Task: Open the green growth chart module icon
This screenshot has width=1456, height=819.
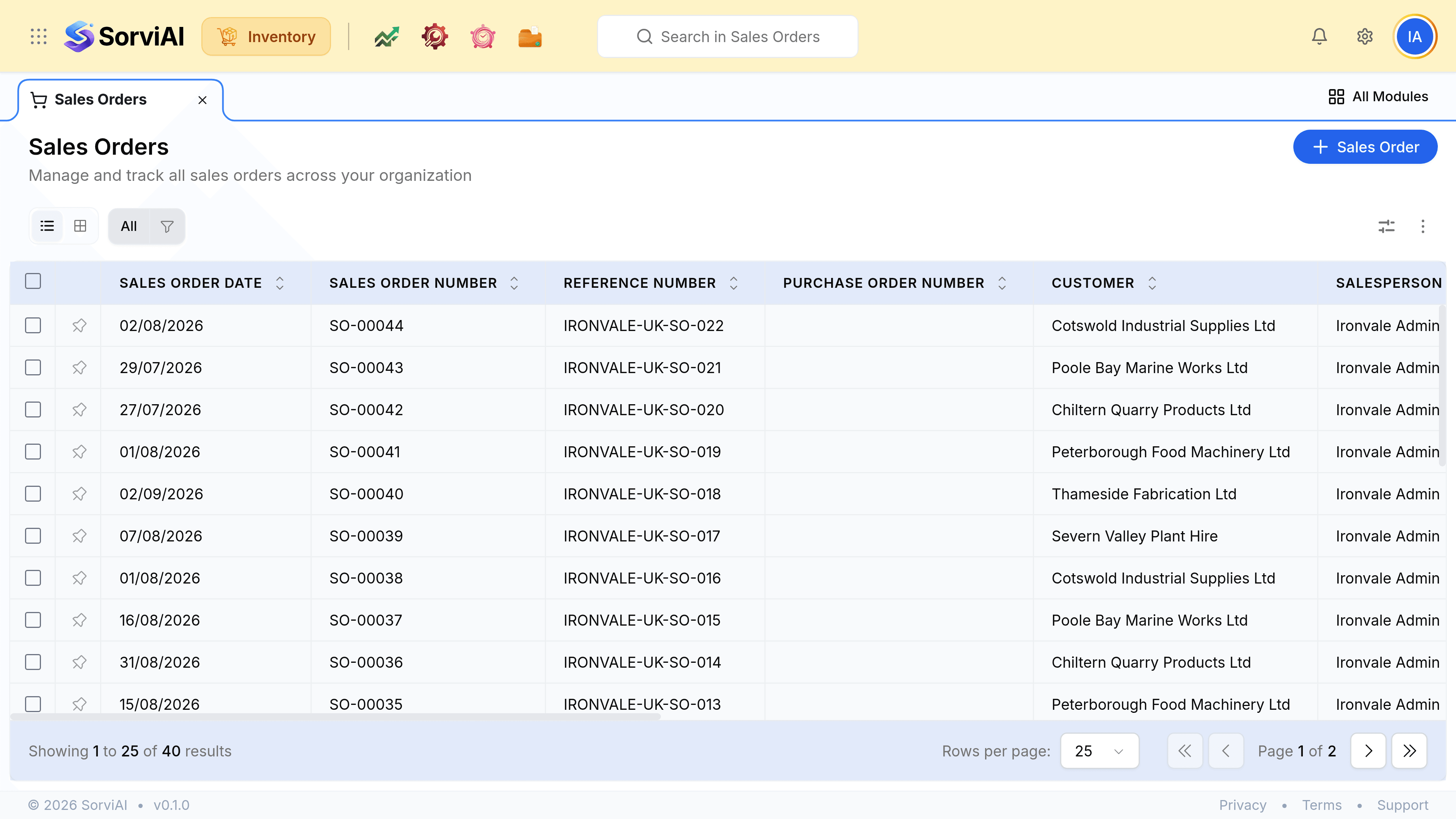Action: (x=387, y=37)
